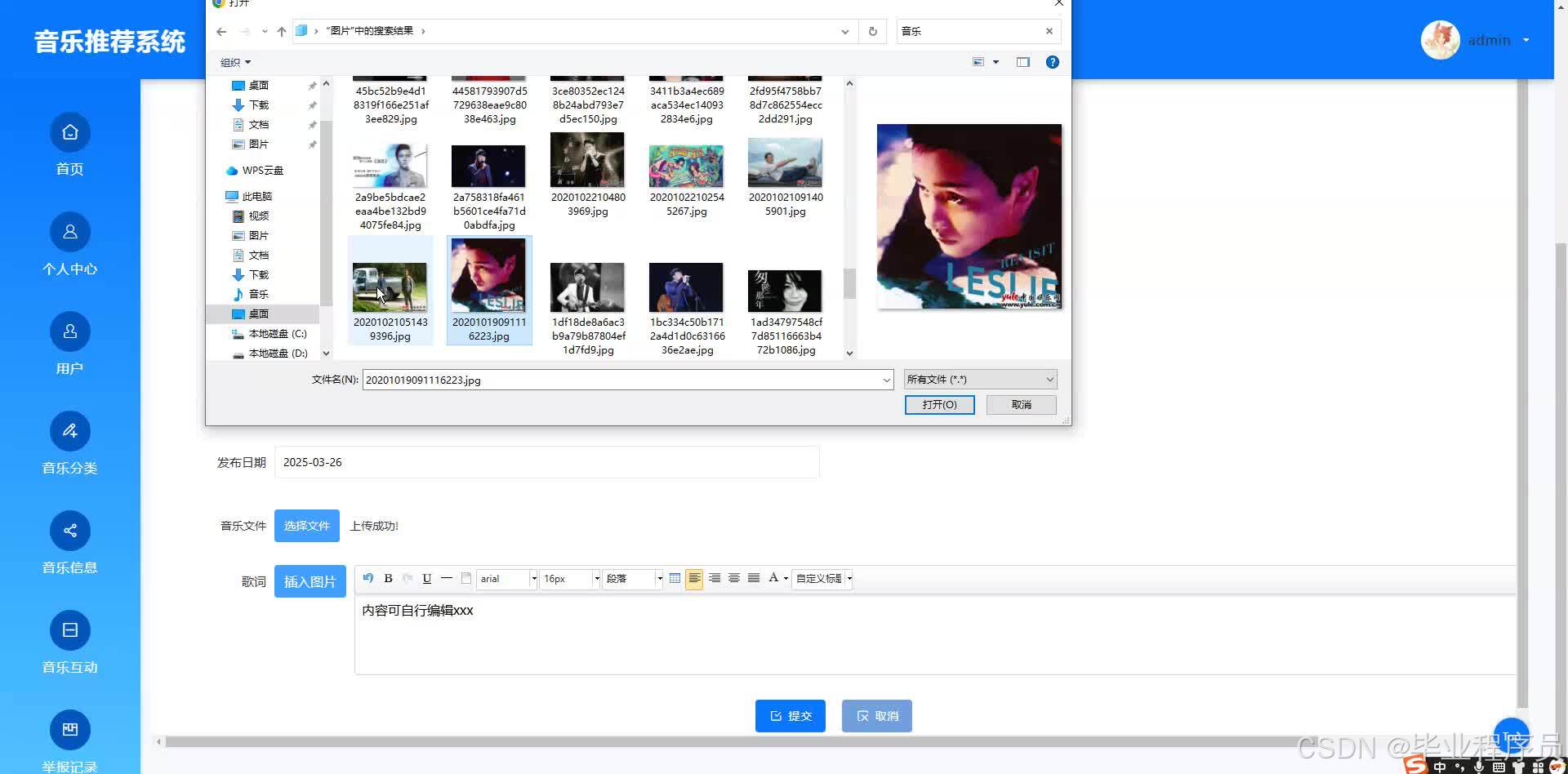Click the font color A icon
This screenshot has width=1568, height=774.
coord(773,578)
